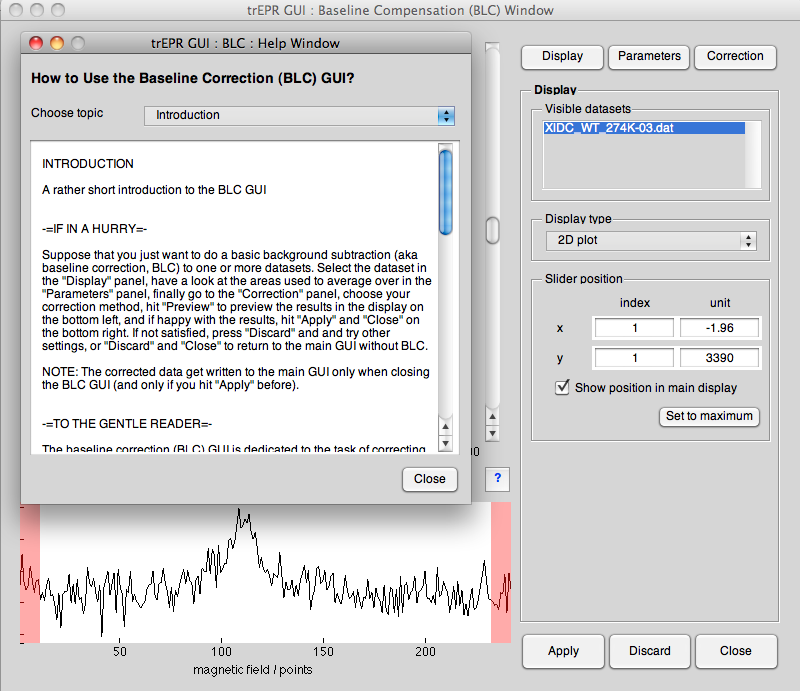Click the help text area introduction paragraph
800x691 pixels.
click(x=235, y=300)
